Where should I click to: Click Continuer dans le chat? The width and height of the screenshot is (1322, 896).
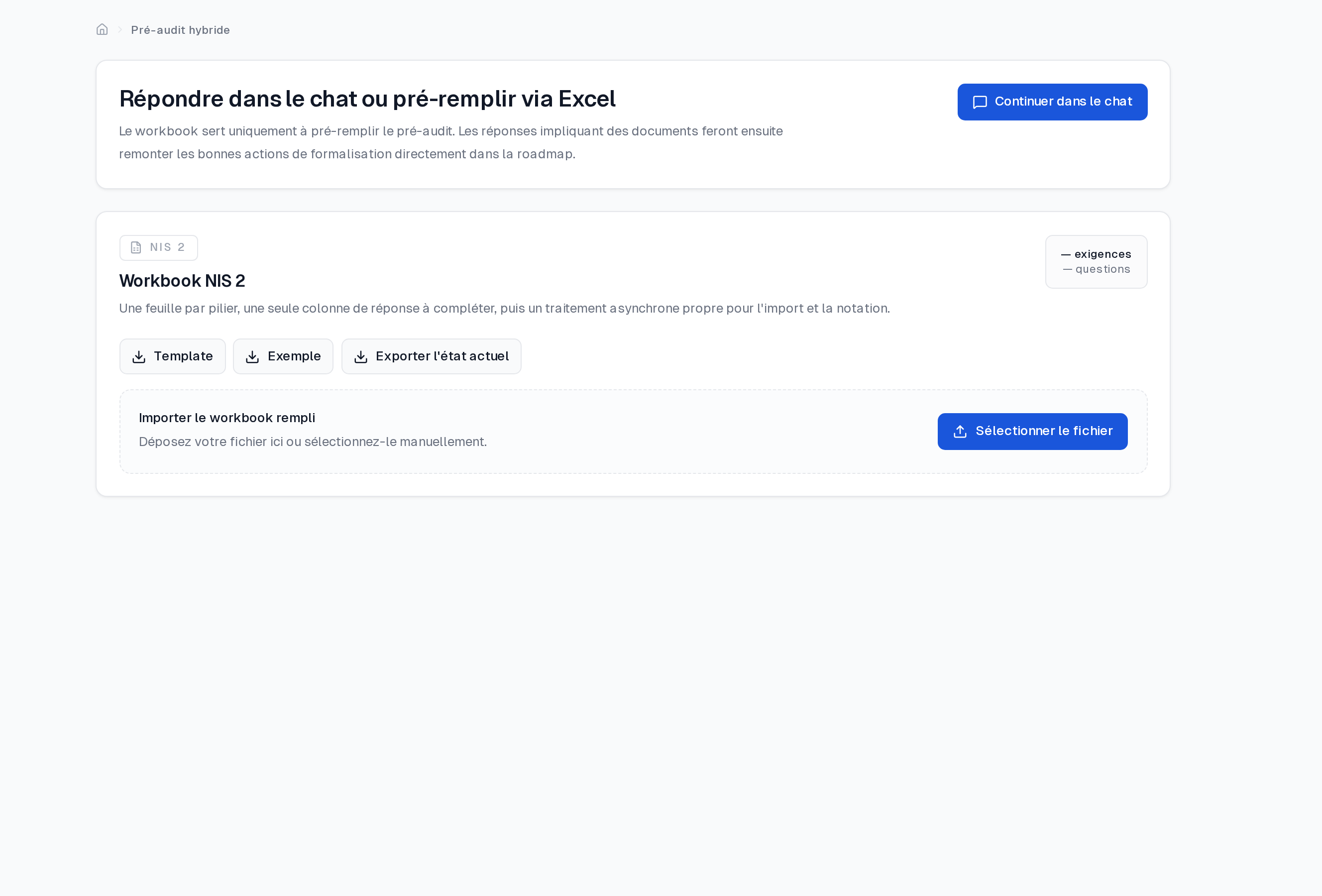pyautogui.click(x=1052, y=102)
